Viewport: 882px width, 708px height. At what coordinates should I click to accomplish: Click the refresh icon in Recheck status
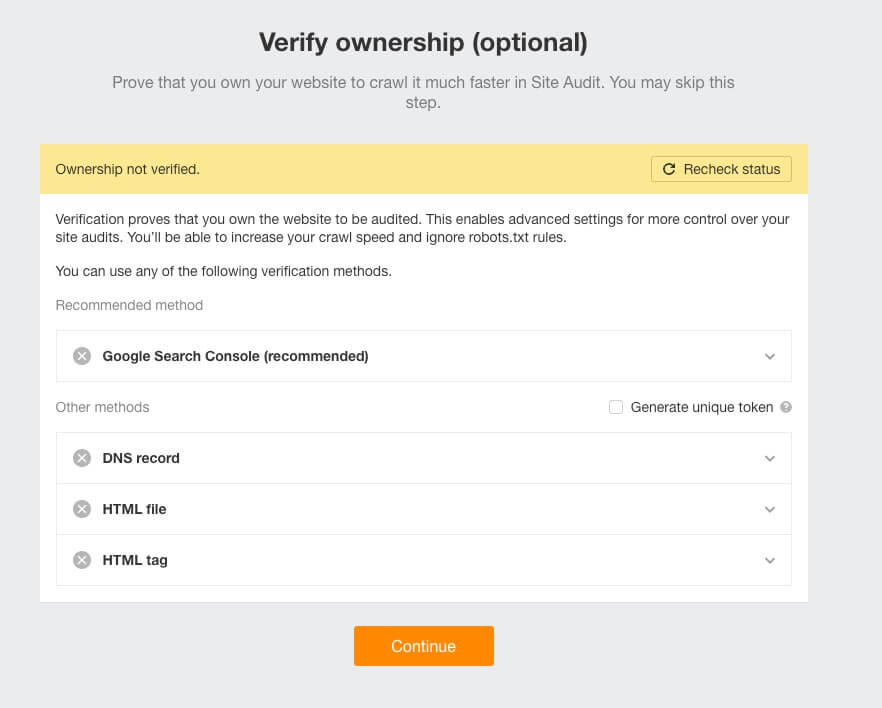(x=669, y=169)
